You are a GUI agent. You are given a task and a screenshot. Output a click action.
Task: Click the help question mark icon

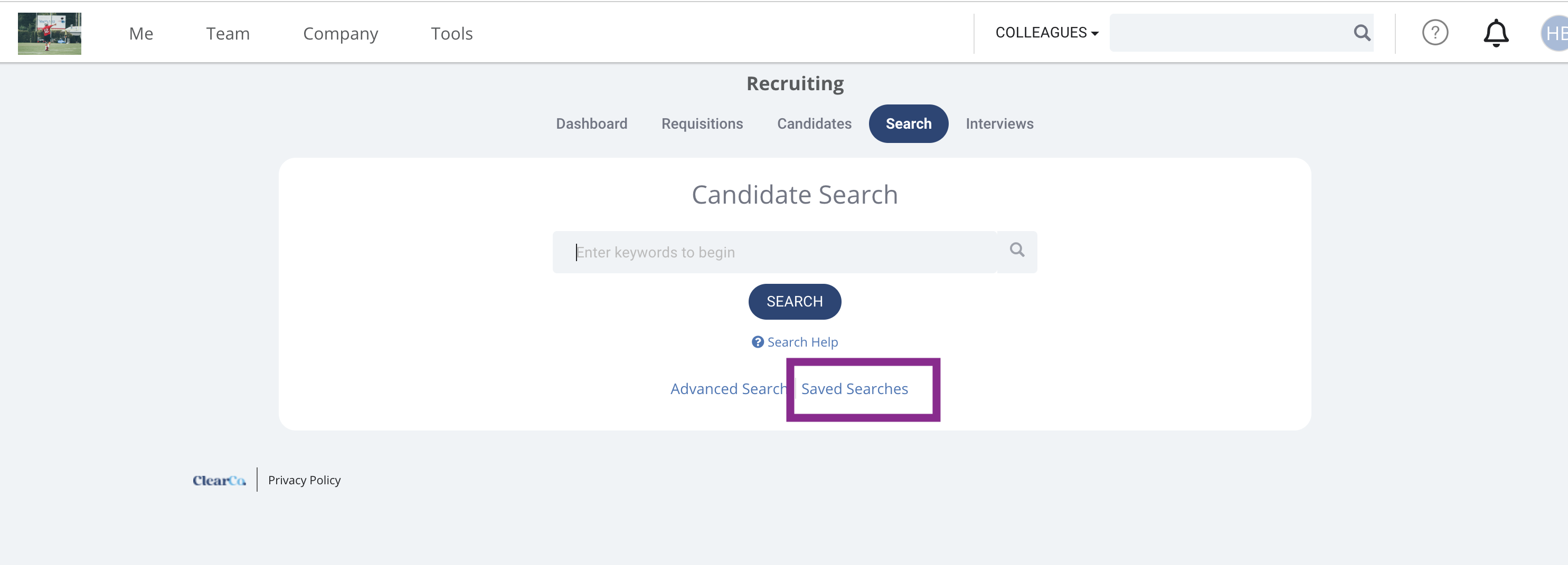click(1435, 32)
